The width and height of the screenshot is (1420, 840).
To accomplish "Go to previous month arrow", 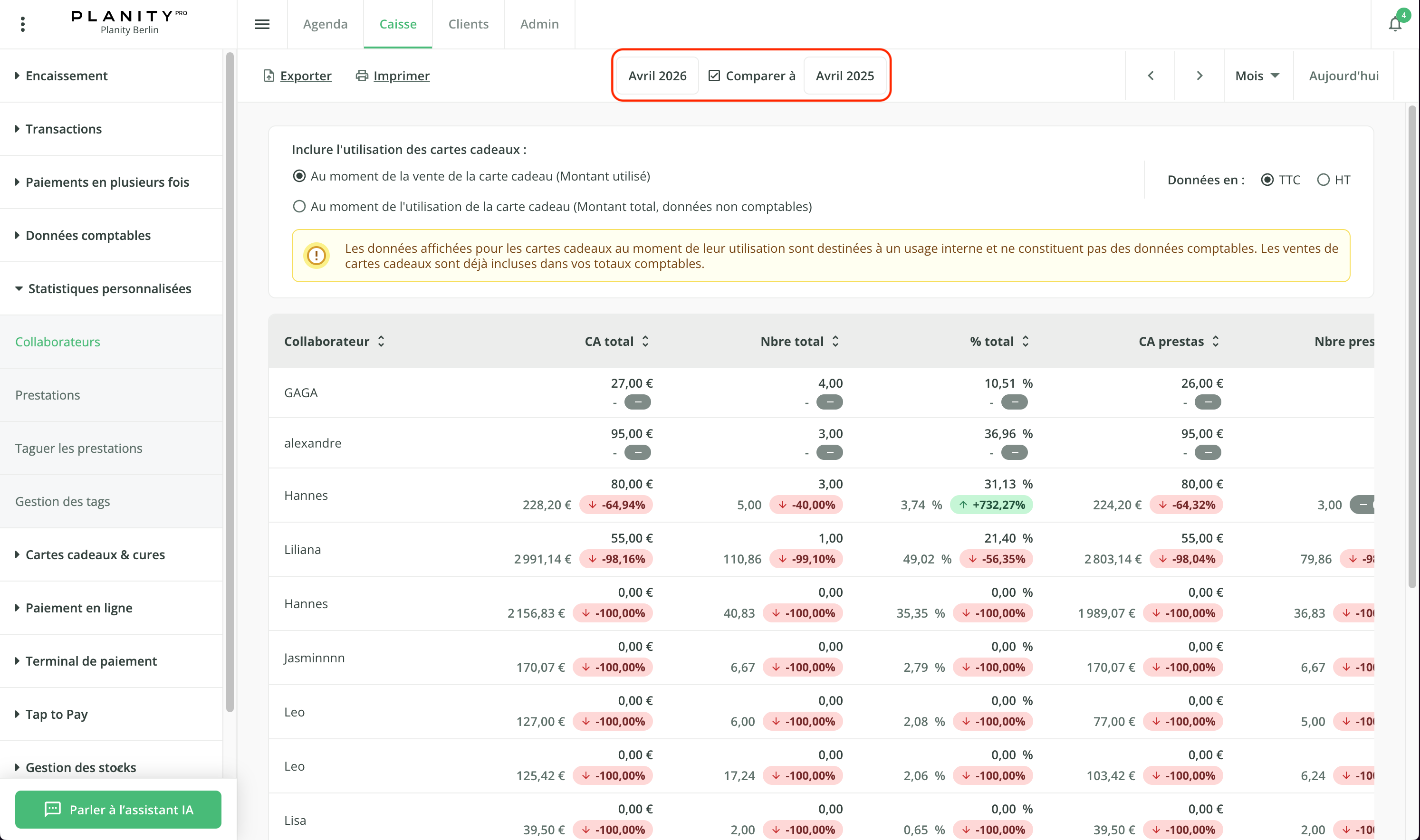I will (x=1150, y=76).
